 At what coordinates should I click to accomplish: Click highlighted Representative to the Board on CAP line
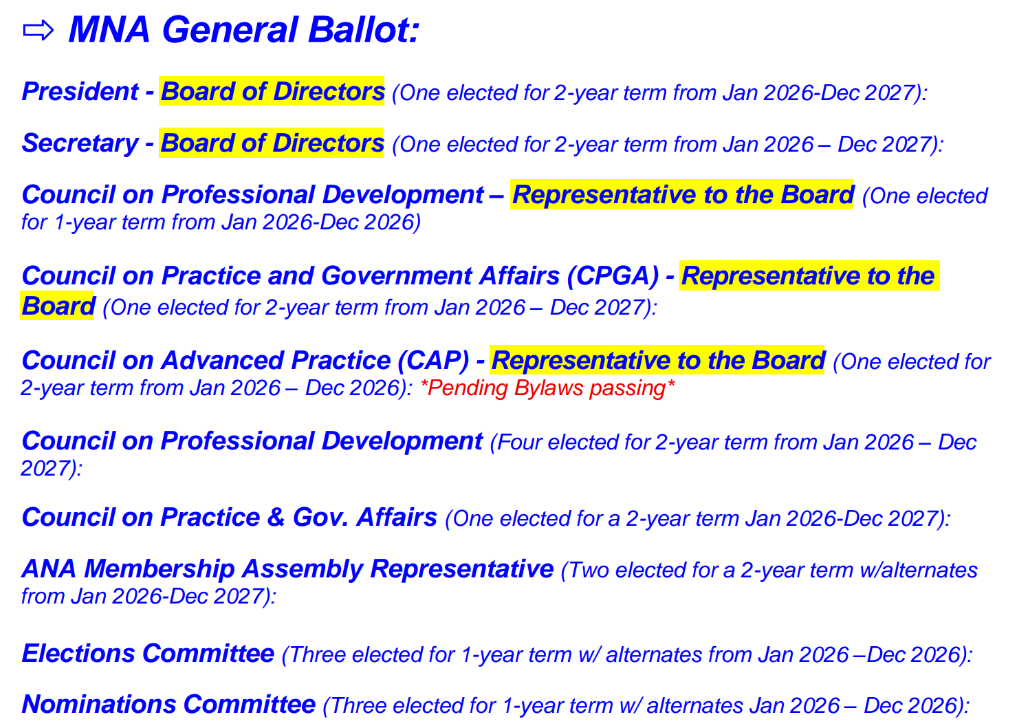click(x=658, y=360)
